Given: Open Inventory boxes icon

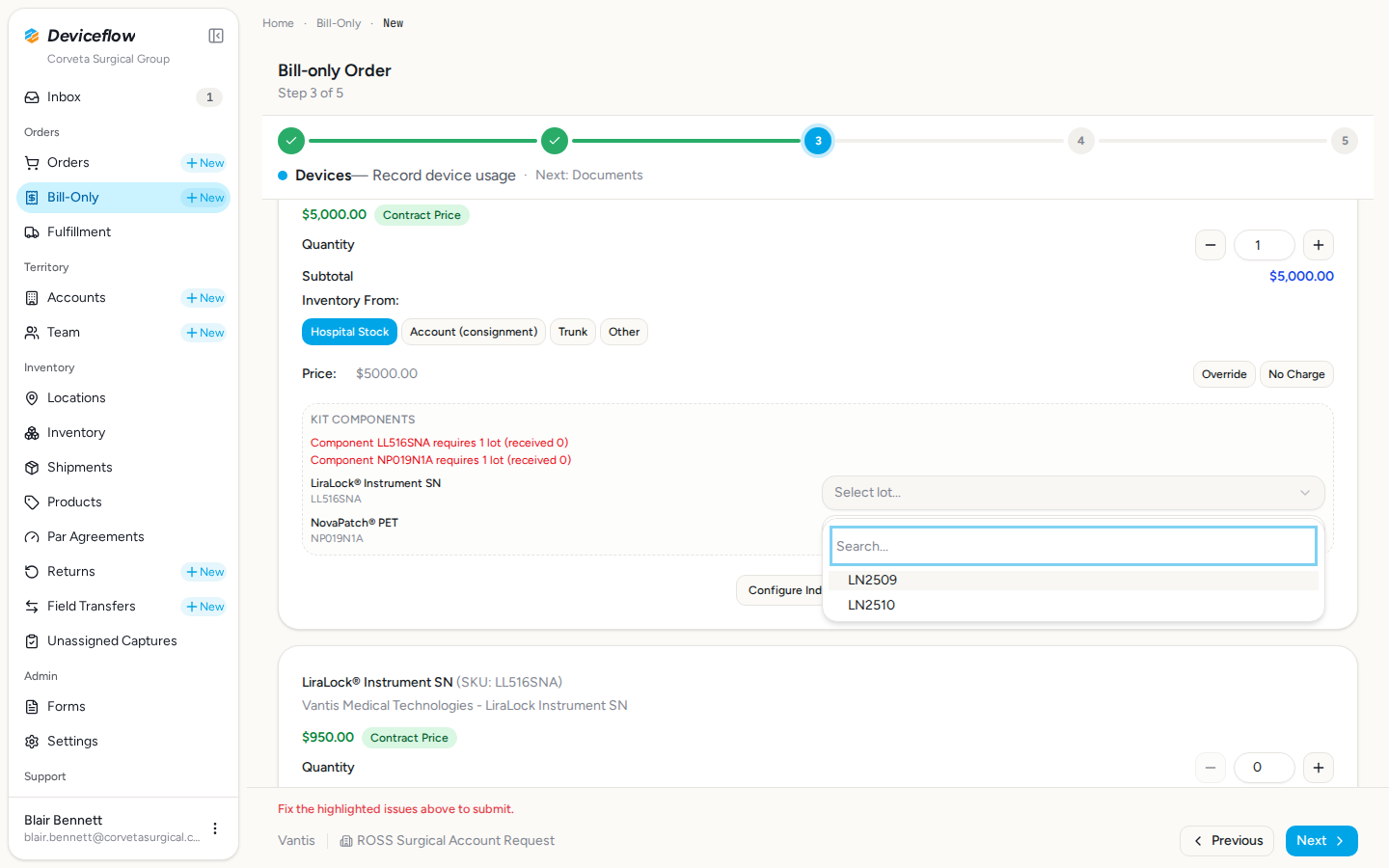Looking at the screenshot, I should coord(32,433).
